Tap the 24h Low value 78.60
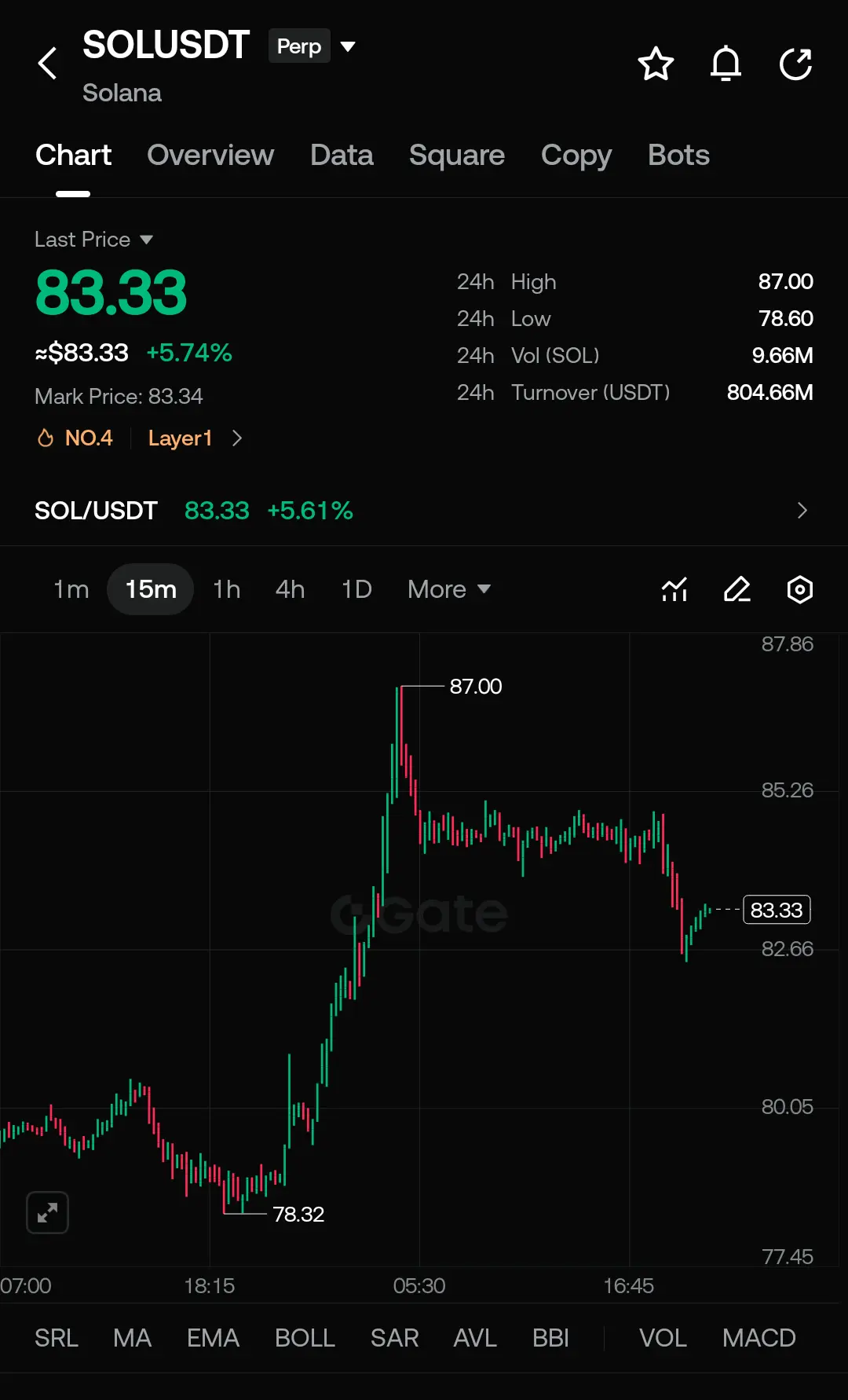This screenshot has height=1400, width=848. [x=785, y=318]
